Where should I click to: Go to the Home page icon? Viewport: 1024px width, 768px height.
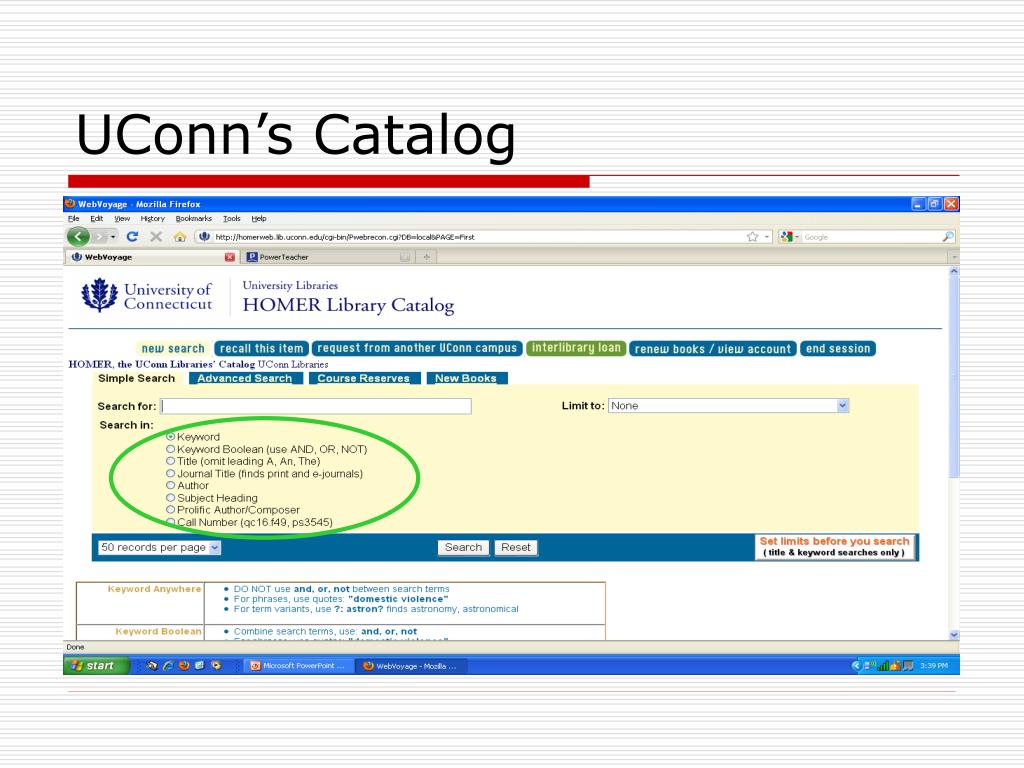click(180, 237)
